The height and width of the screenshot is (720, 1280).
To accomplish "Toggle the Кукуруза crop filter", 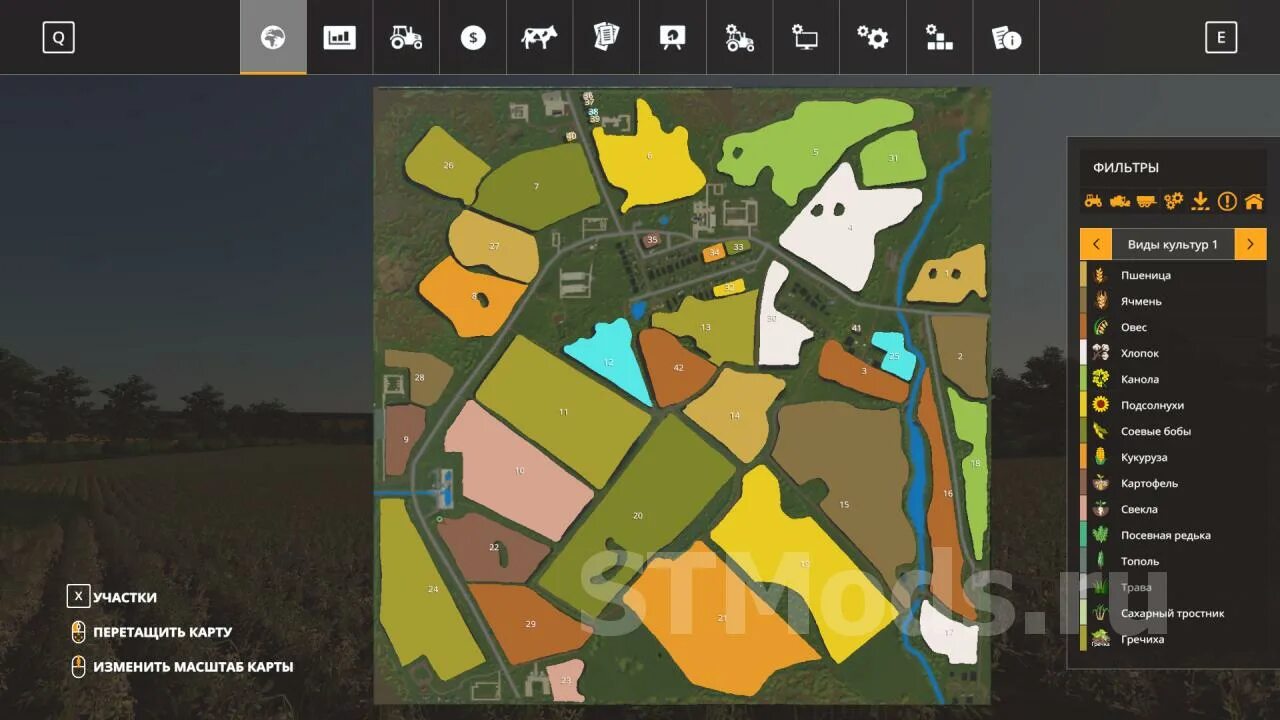I will click(1173, 457).
